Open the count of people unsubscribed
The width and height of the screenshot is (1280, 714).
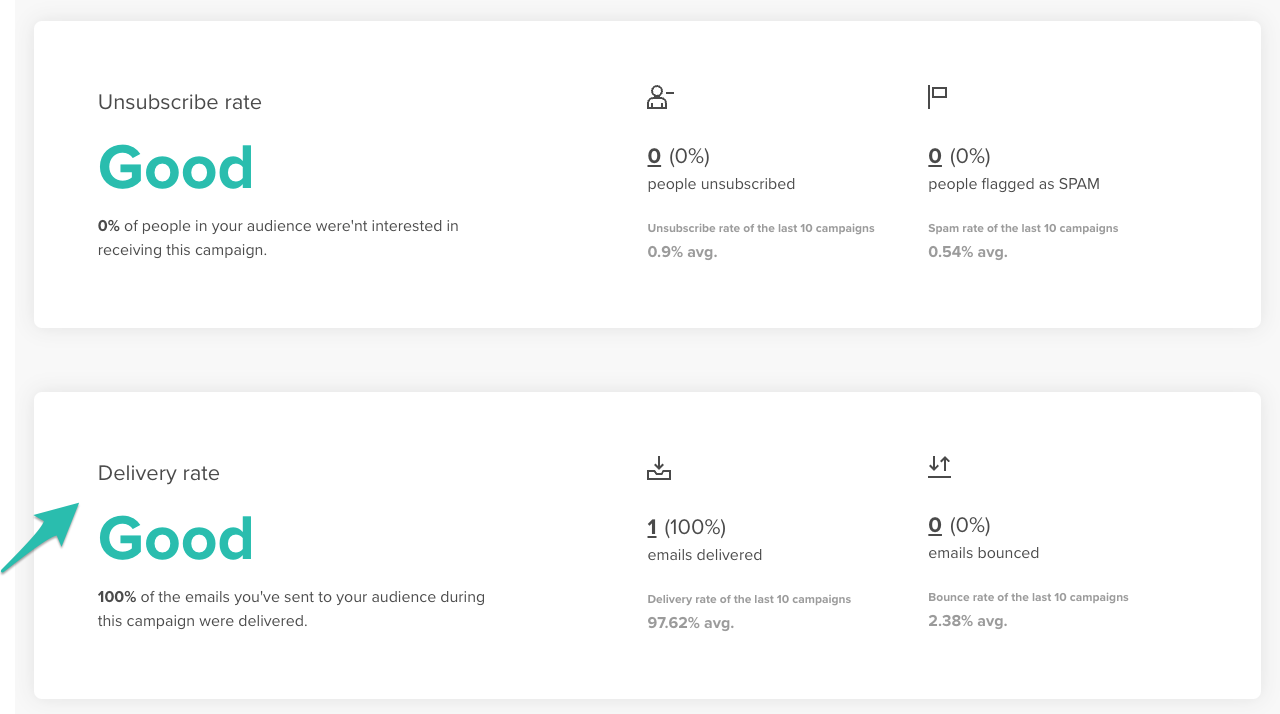click(x=654, y=156)
